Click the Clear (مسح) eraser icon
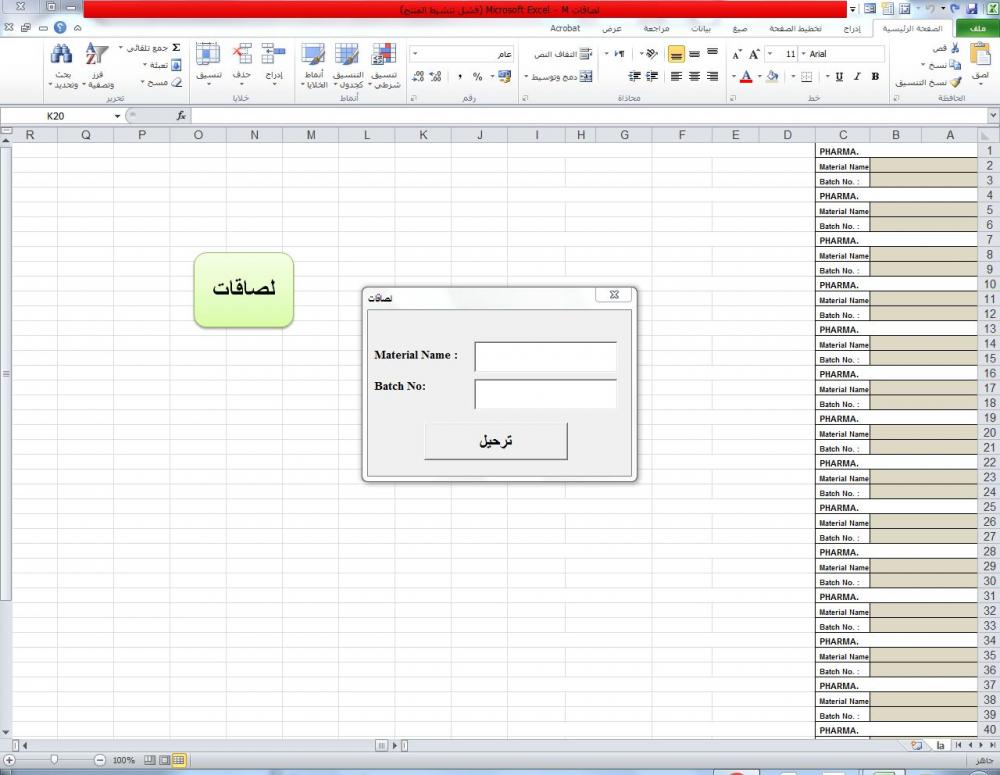1000x775 pixels. tap(177, 82)
